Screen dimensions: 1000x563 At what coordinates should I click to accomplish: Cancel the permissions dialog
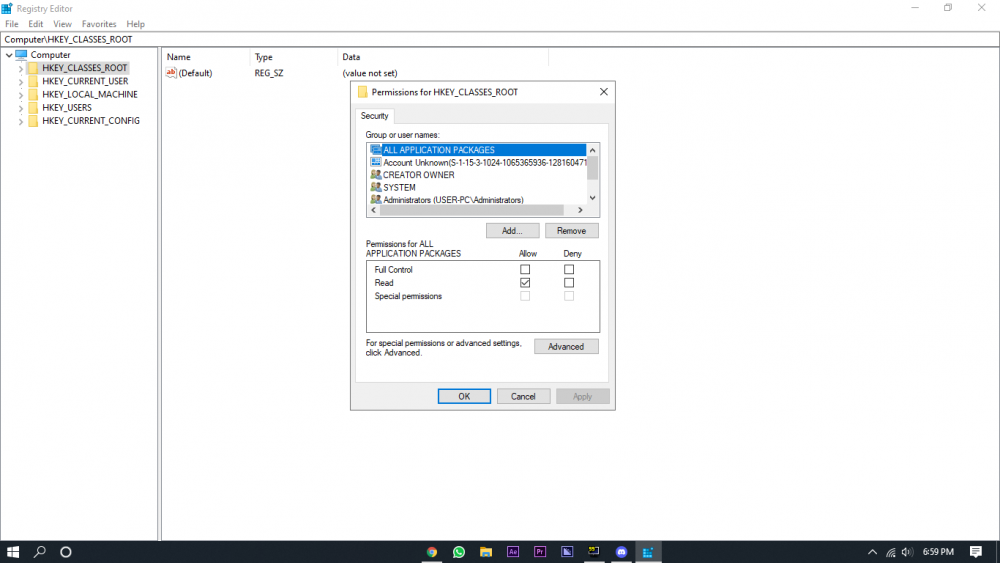point(523,396)
